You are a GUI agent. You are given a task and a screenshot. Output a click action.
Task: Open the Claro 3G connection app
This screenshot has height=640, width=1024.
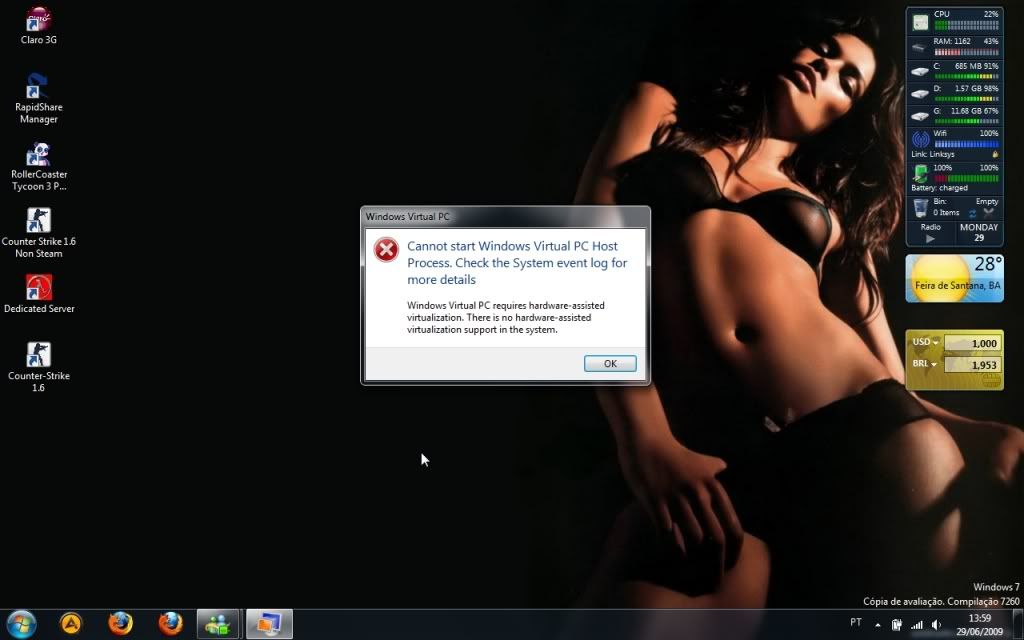click(38, 20)
